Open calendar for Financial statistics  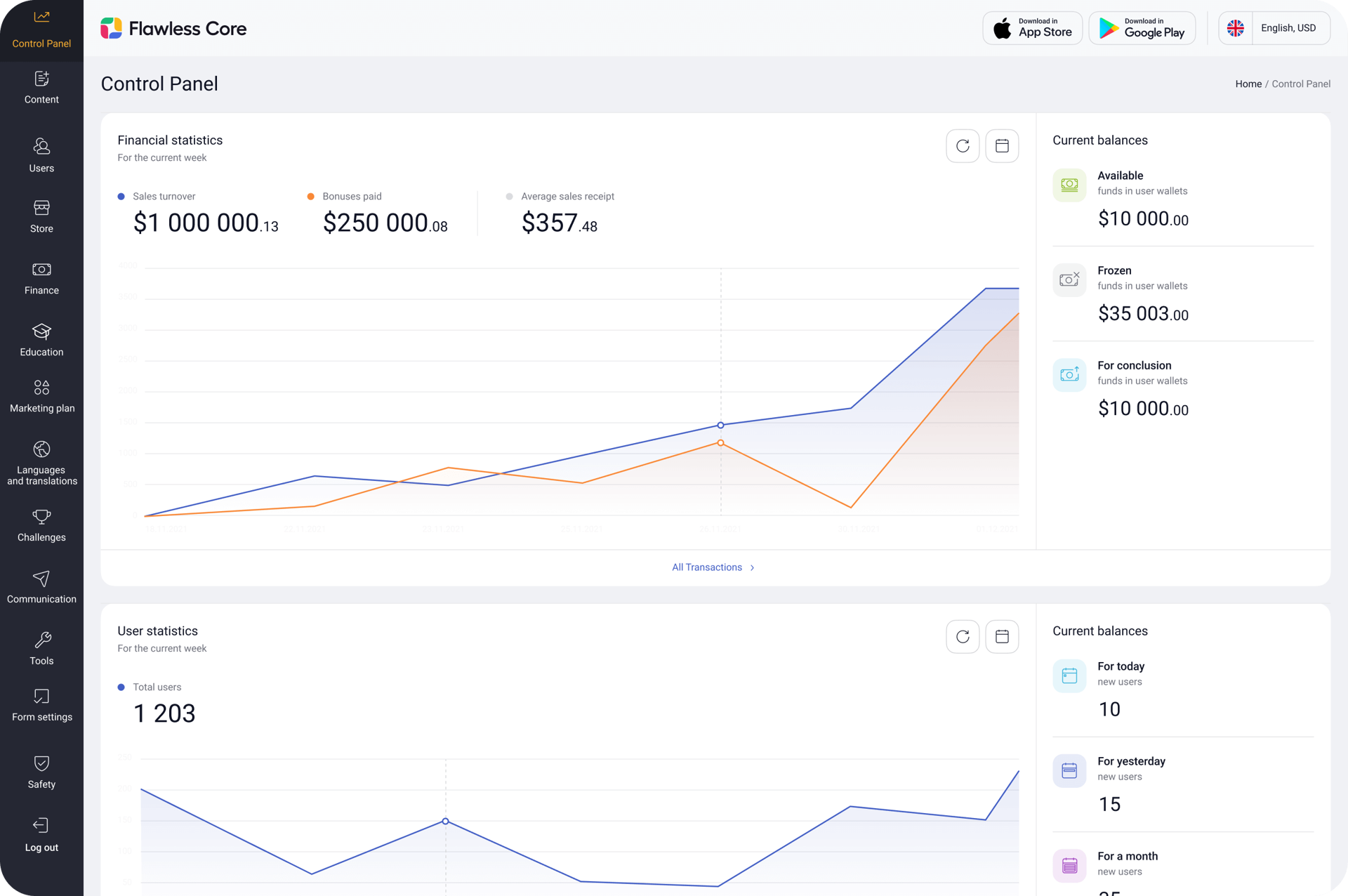tap(1002, 146)
